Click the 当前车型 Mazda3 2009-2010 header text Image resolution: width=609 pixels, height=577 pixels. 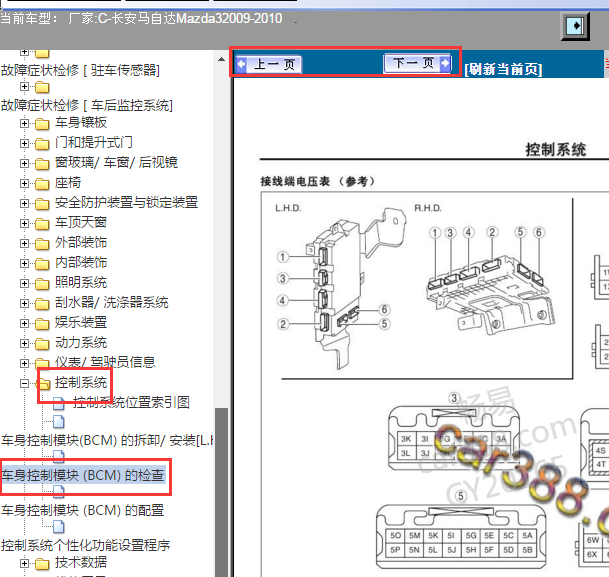coord(141,19)
